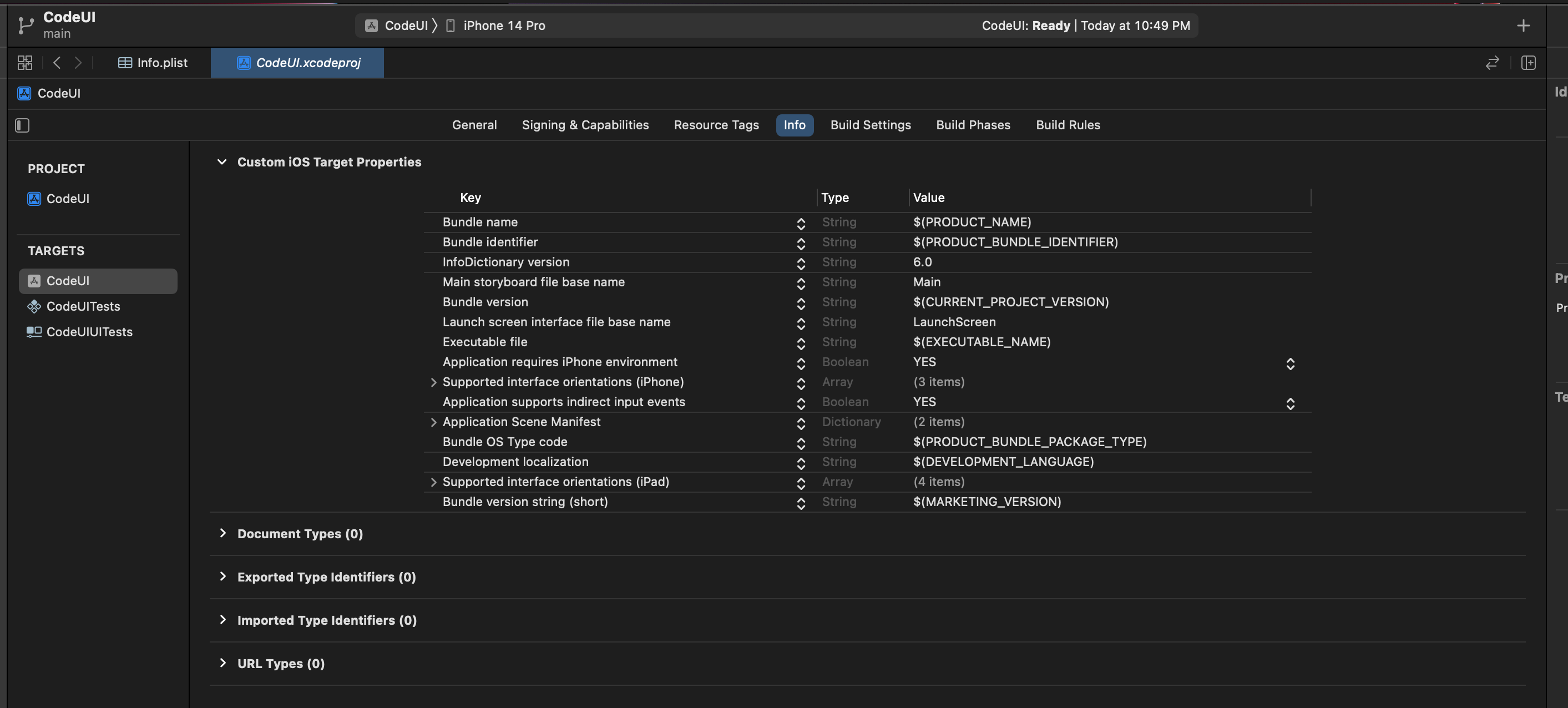Expand Supported interface orientations (iPhone)
Screen dimensions: 1568x708
[433, 382]
